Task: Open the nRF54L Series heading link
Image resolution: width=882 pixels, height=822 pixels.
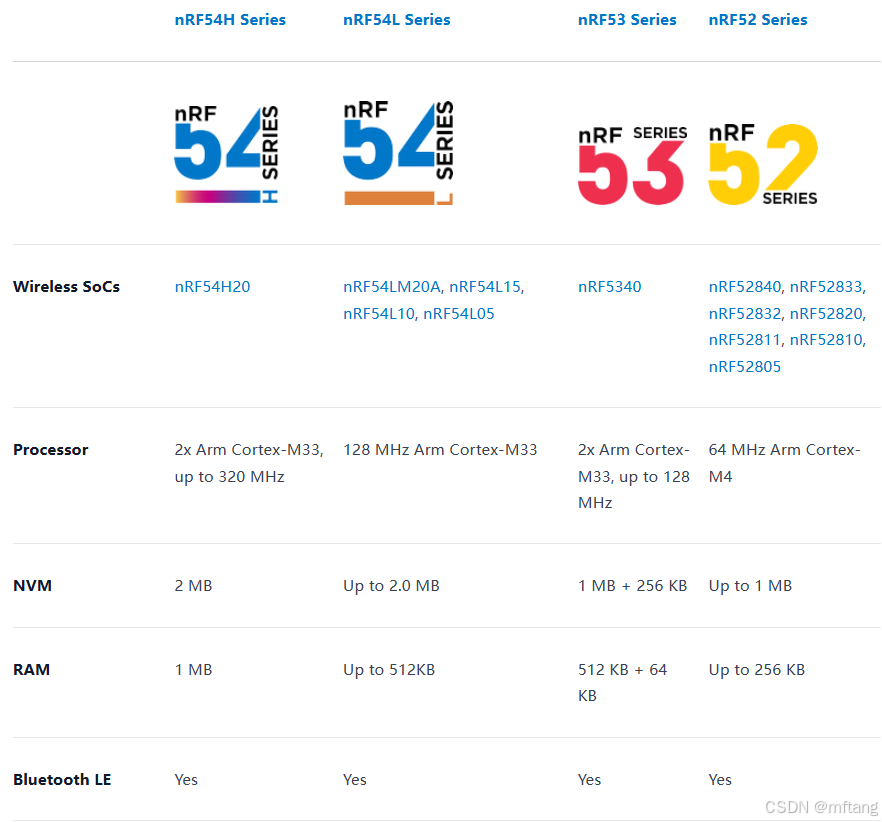Action: click(x=397, y=20)
